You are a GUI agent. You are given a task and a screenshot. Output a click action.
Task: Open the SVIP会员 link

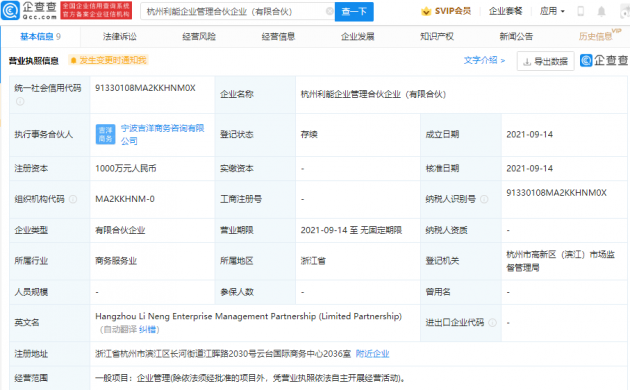pos(452,11)
